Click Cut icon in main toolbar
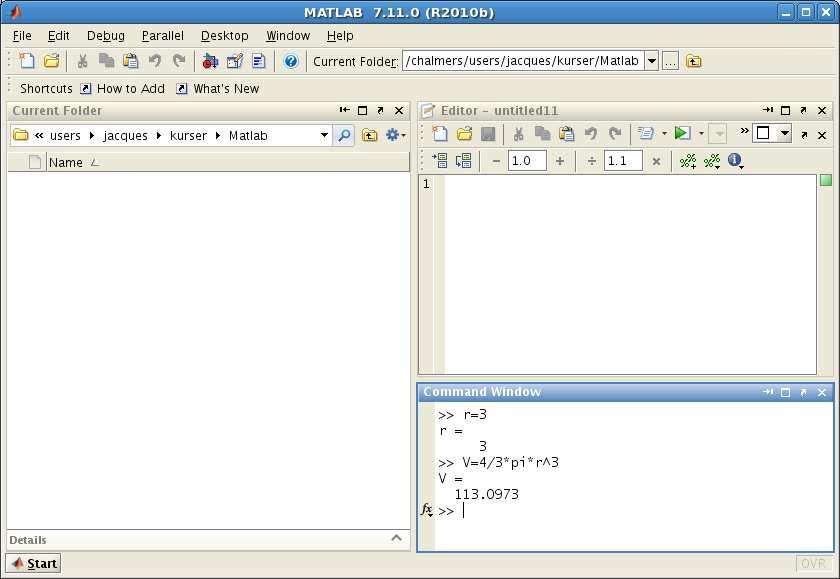840x579 pixels. [82, 61]
